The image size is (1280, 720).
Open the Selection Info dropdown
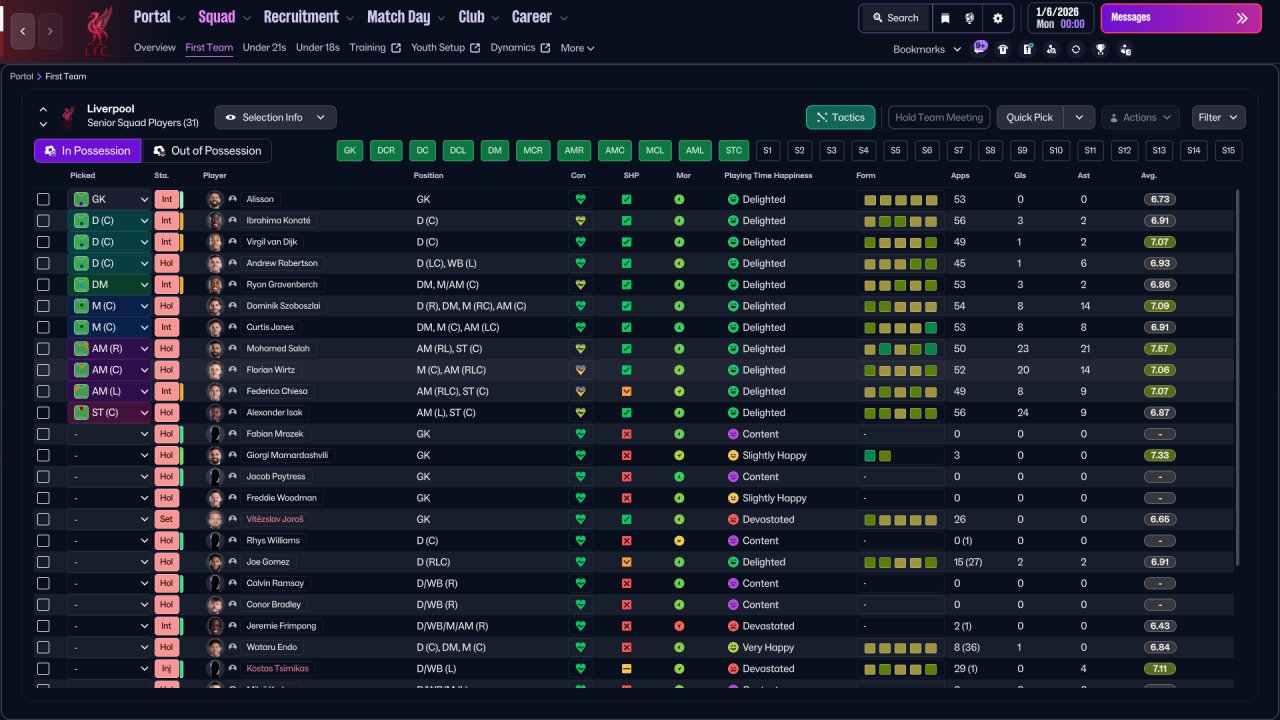(275, 117)
